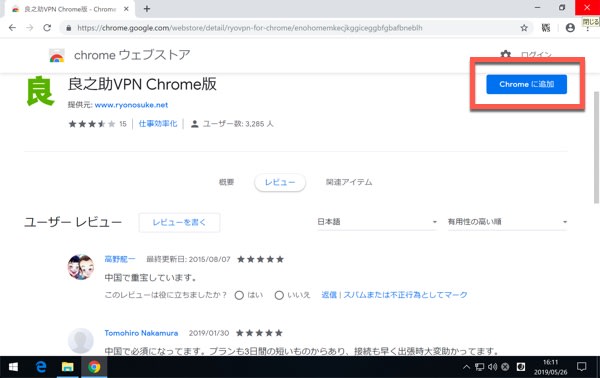Click the 5-star rating on 高野能一's review
Image resolution: width=600 pixels, height=378 pixels.
261,259
